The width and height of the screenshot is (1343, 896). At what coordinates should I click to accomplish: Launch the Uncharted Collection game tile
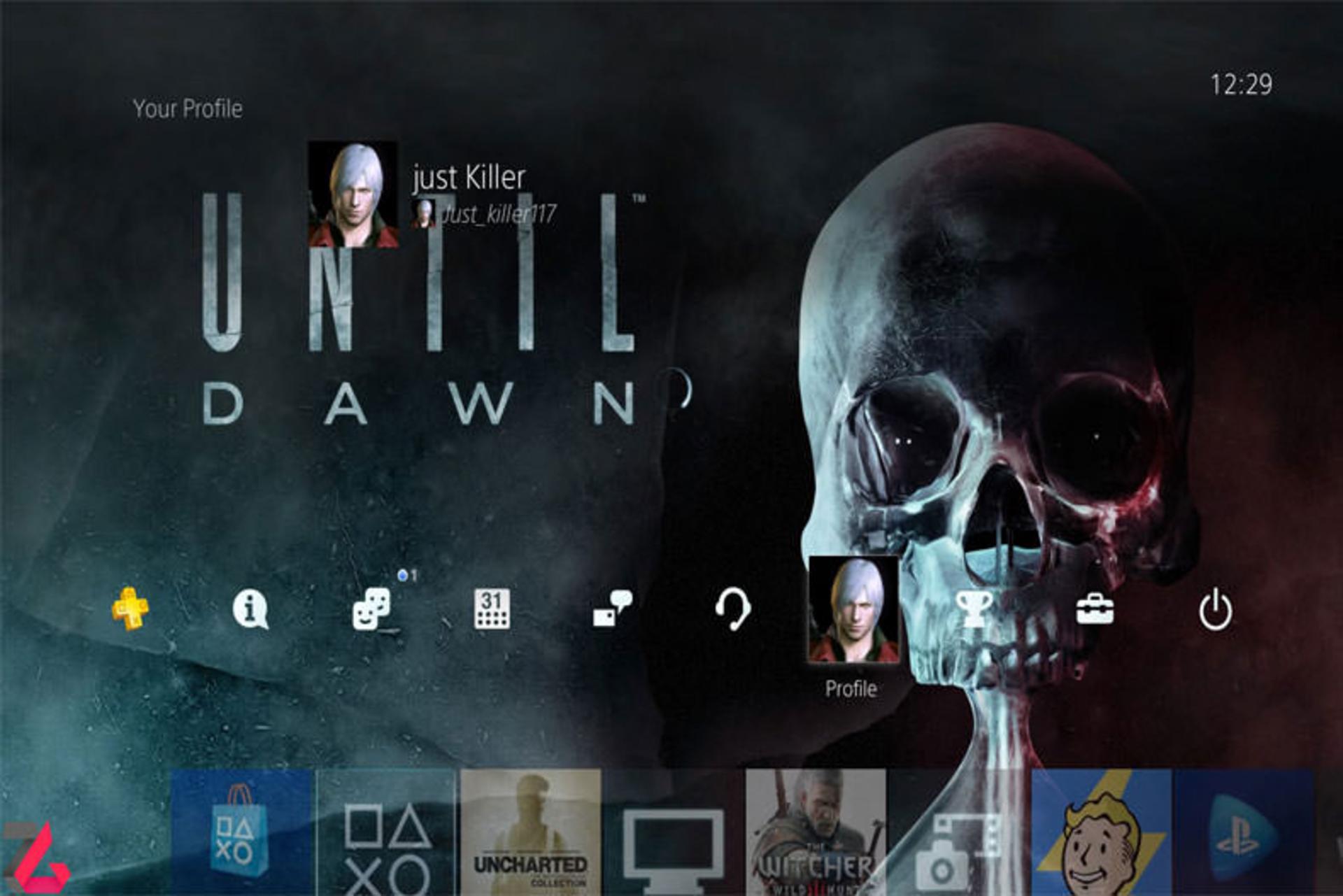tap(530, 832)
